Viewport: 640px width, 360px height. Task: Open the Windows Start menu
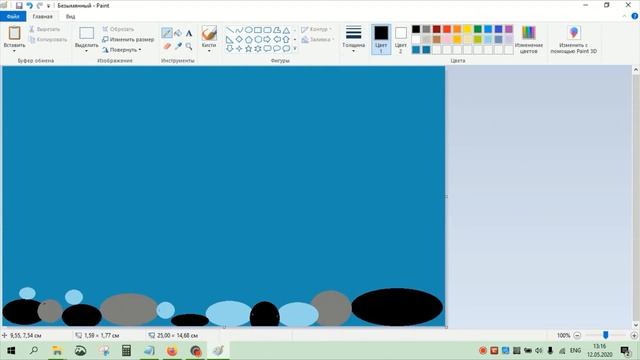(11, 351)
